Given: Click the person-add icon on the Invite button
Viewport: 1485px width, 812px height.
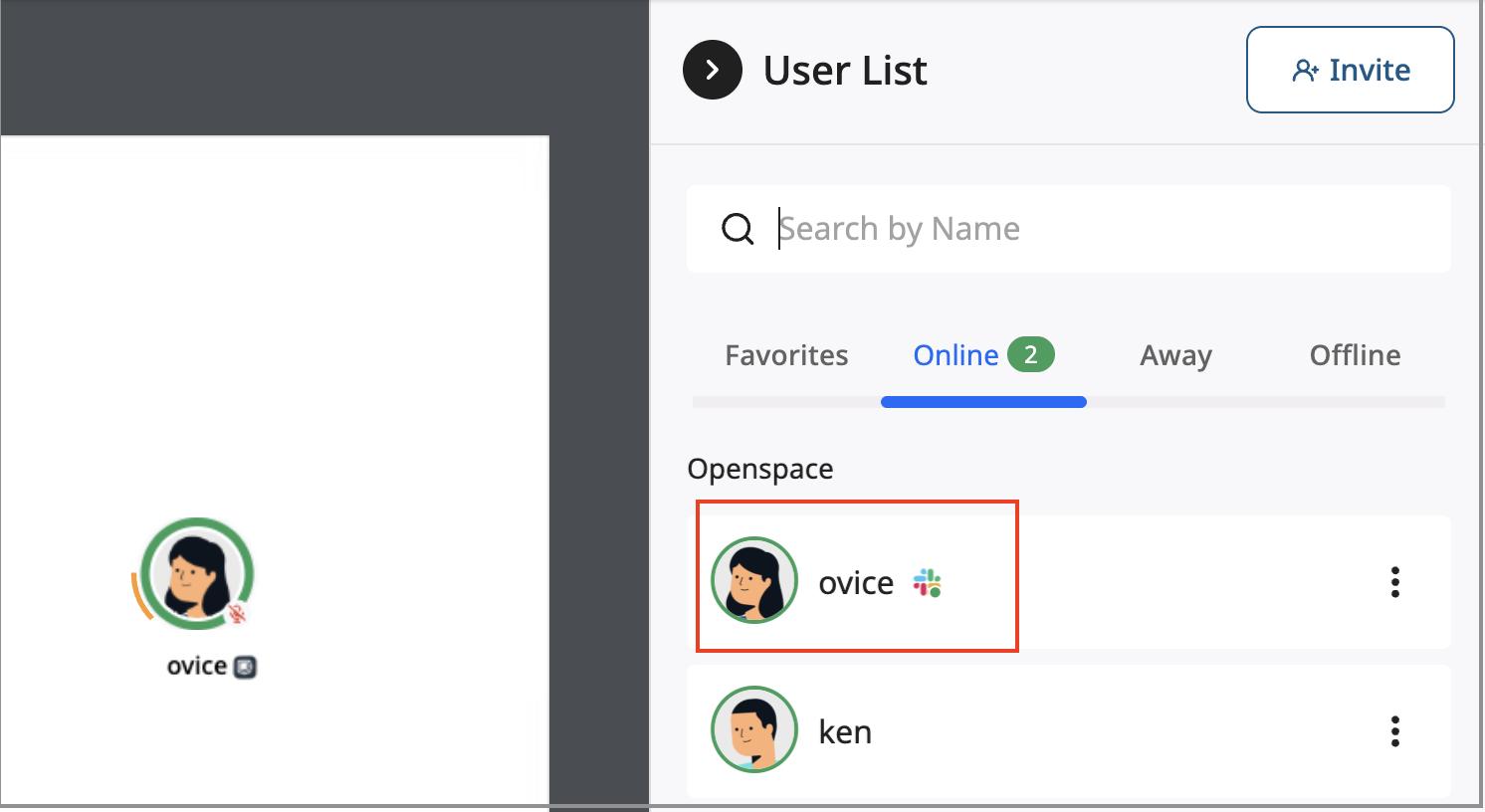Looking at the screenshot, I should click(x=1305, y=70).
